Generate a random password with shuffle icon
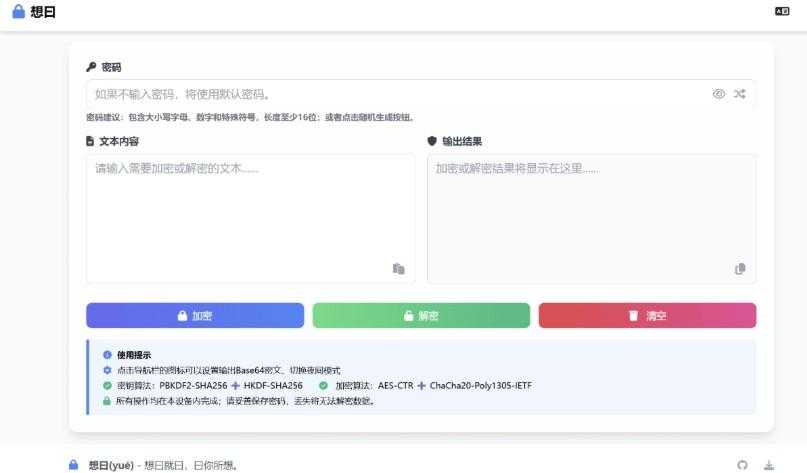807x473 pixels. pos(740,94)
